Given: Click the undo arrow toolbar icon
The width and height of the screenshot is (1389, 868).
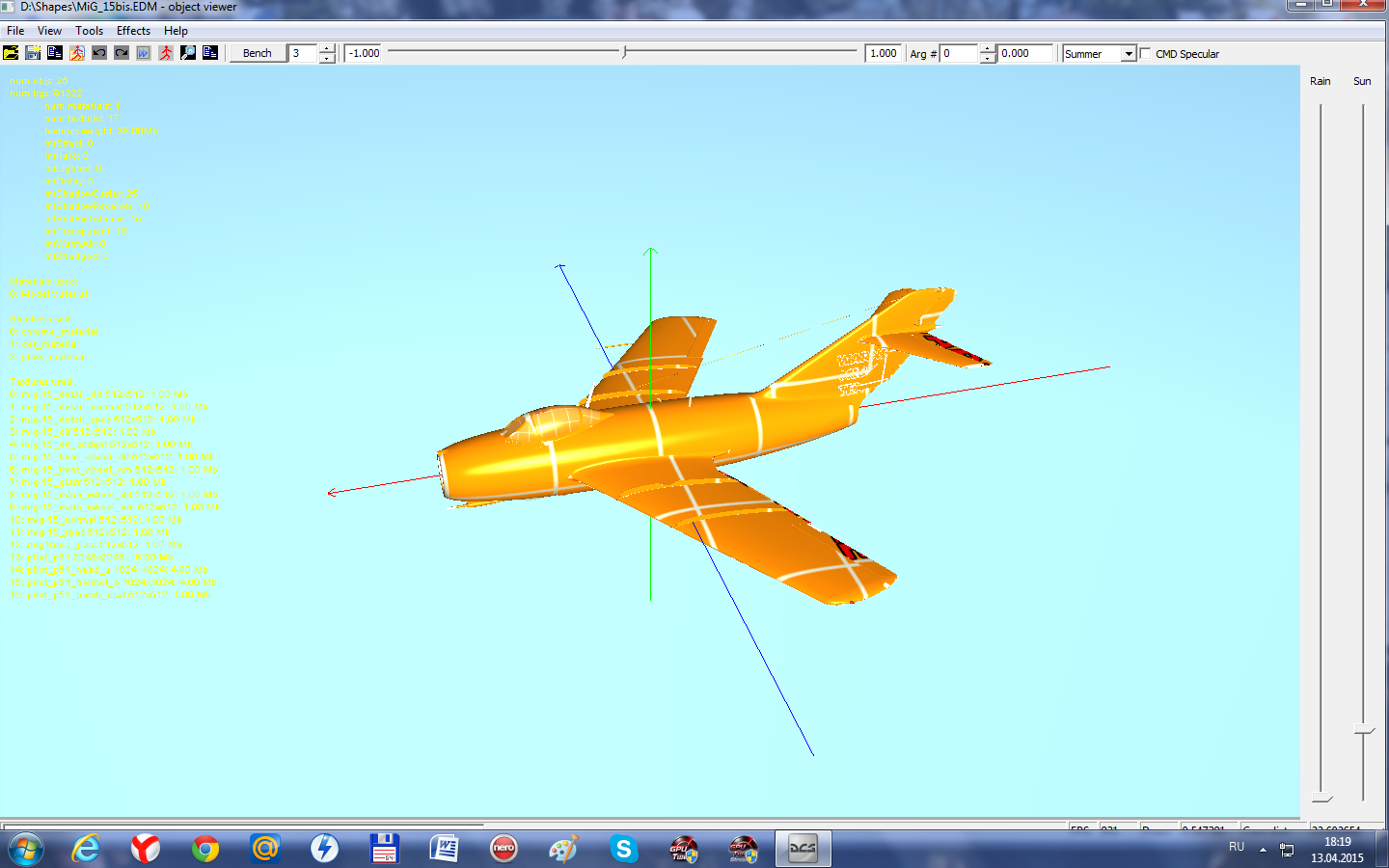Looking at the screenshot, I should point(99,53).
